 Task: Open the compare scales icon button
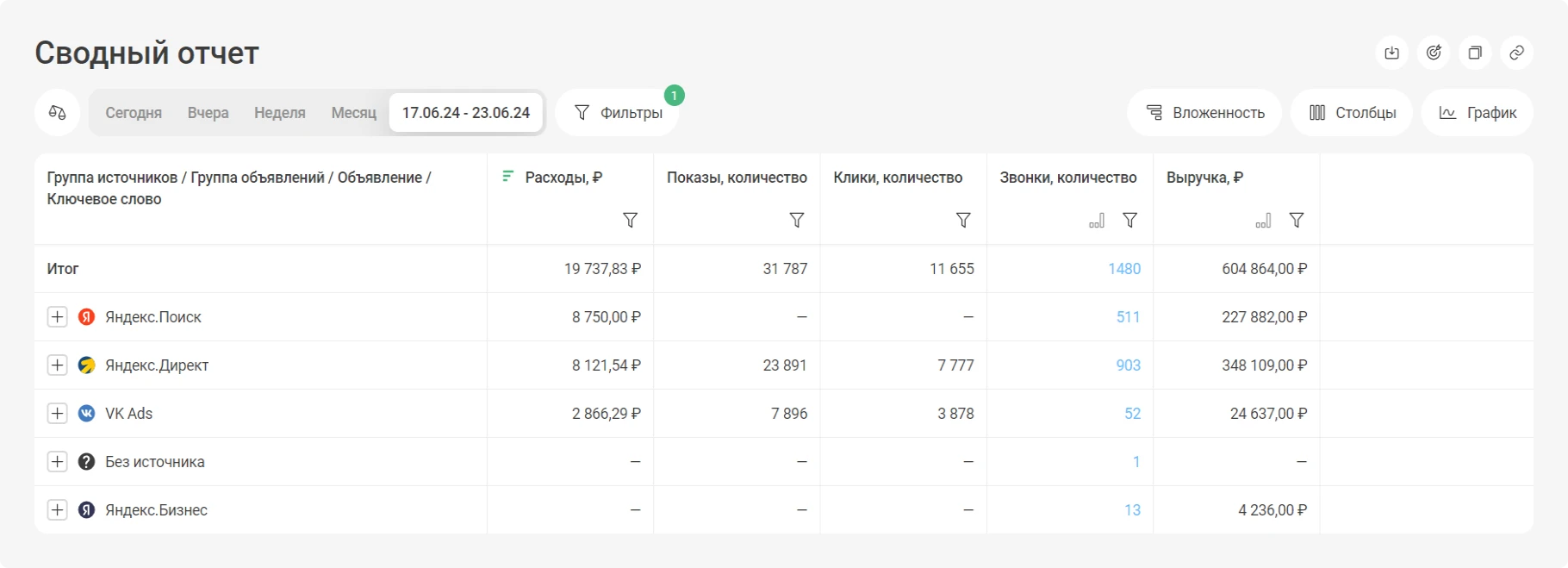58,113
